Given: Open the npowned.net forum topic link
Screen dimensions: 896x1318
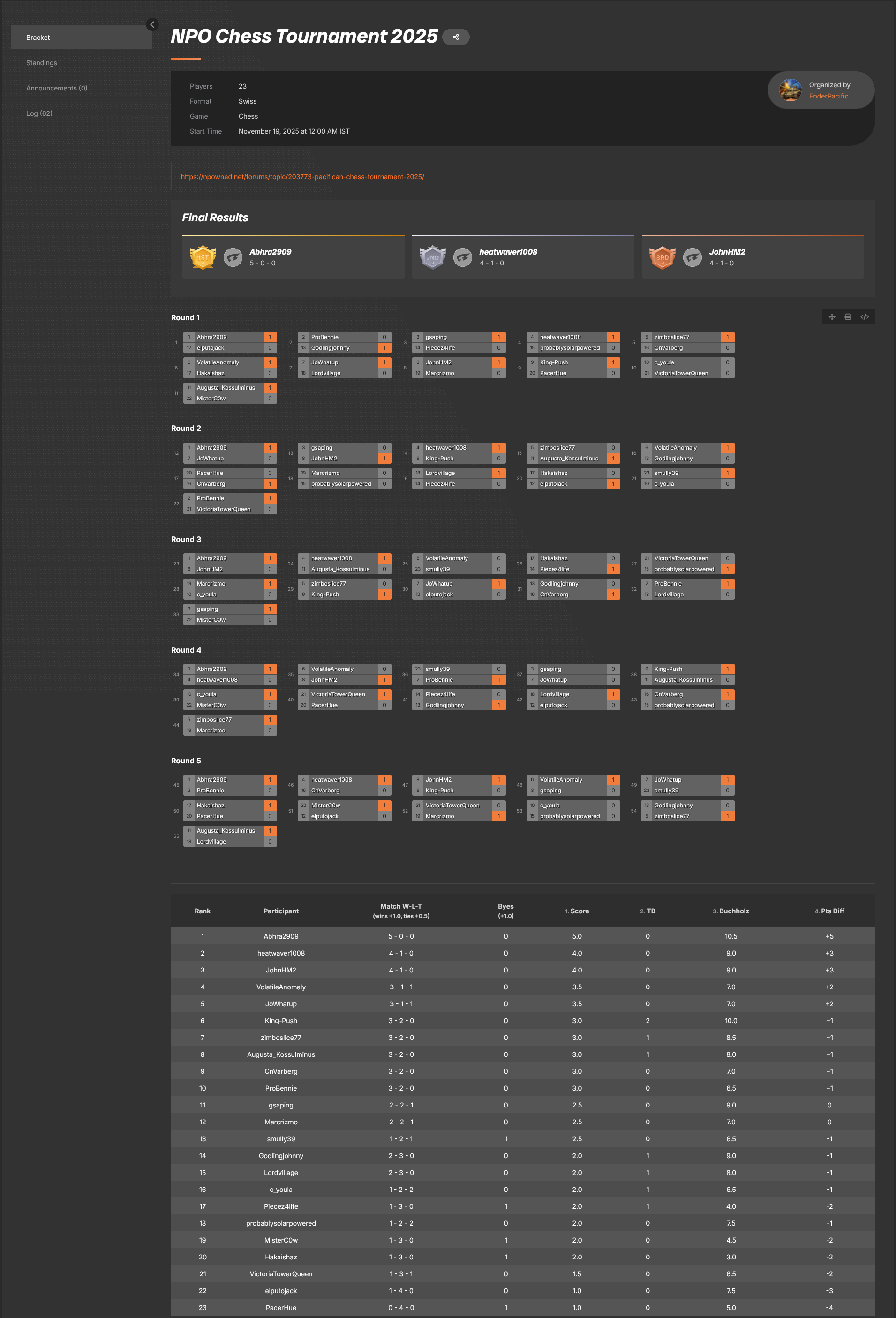Looking at the screenshot, I should click(302, 177).
